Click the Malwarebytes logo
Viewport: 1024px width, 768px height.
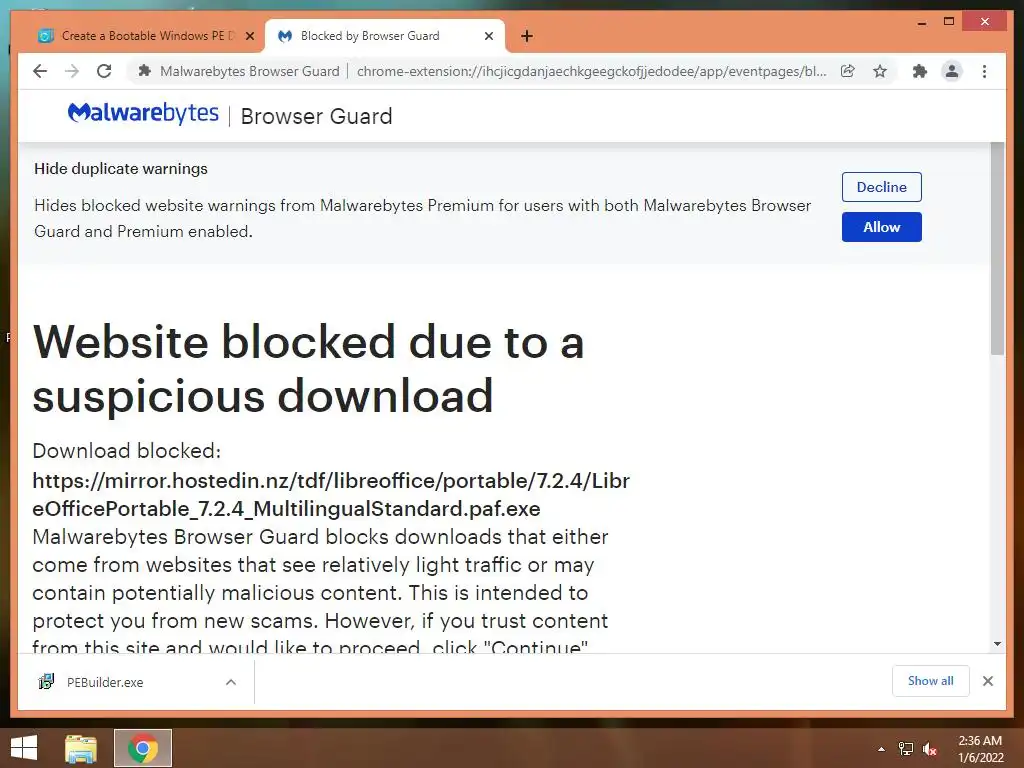pos(143,114)
